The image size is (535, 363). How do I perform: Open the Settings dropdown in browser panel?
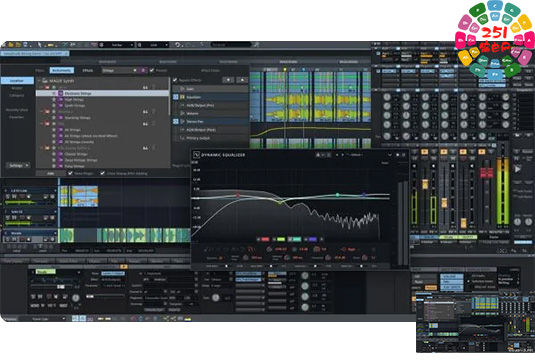point(18,165)
